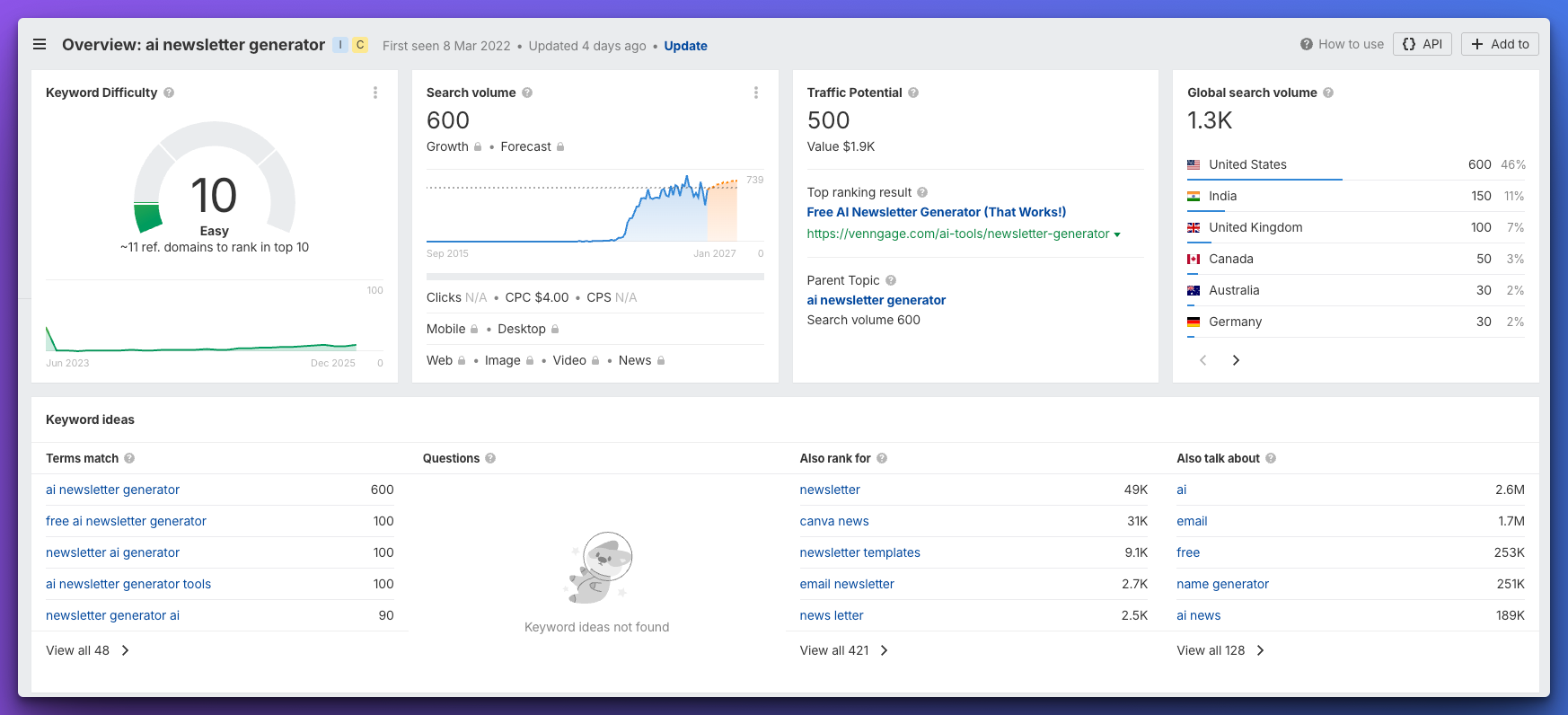1568x715 pixels.
Task: Open How to use help
Action: pyautogui.click(x=1342, y=44)
